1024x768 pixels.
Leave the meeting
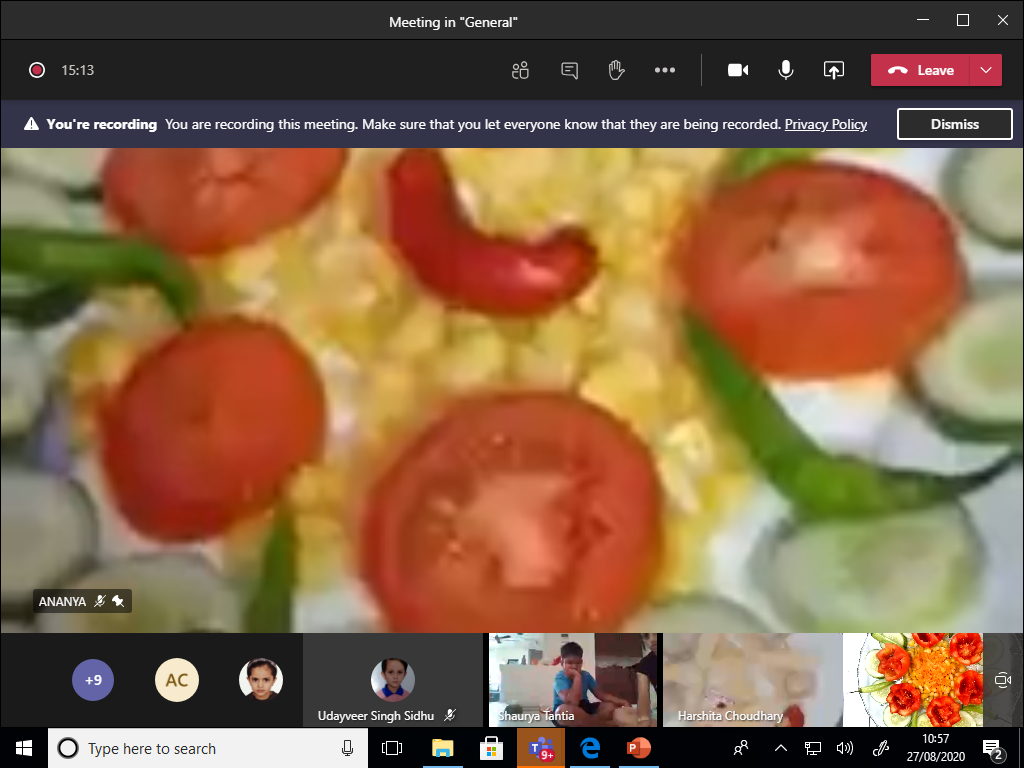921,70
